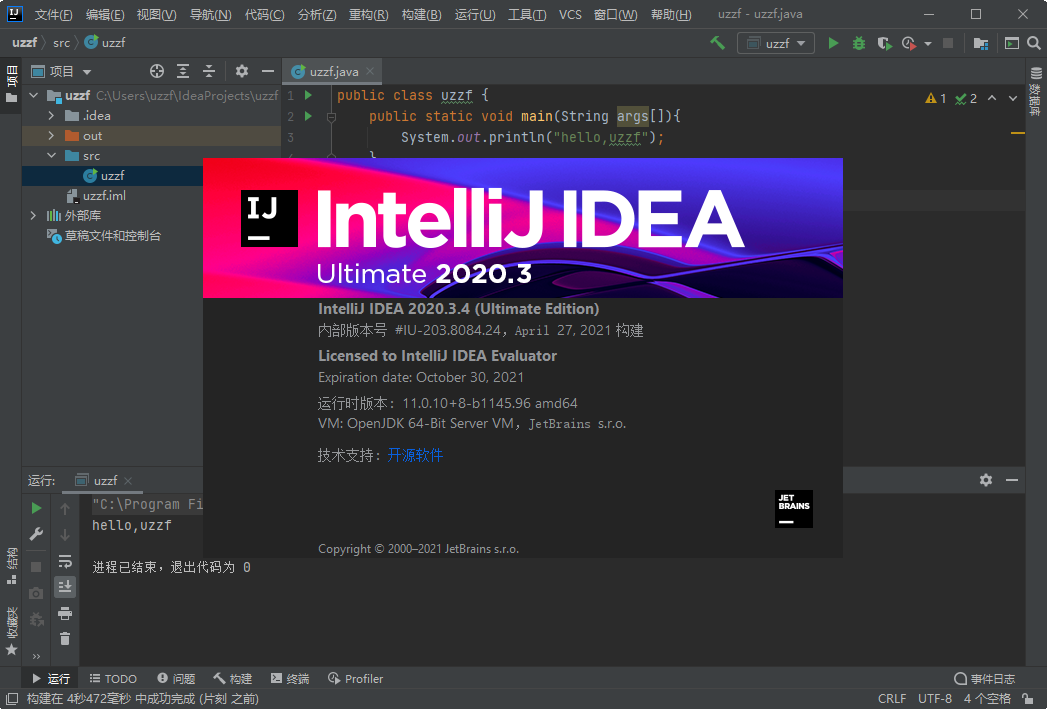Open the 事件日志 button
Image resolution: width=1047 pixels, height=709 pixels.
coord(985,679)
